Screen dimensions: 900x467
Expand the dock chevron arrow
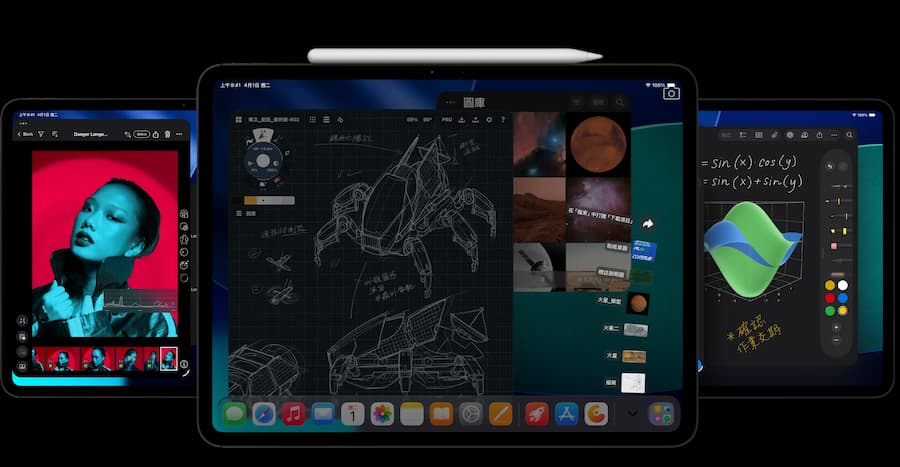pos(633,413)
